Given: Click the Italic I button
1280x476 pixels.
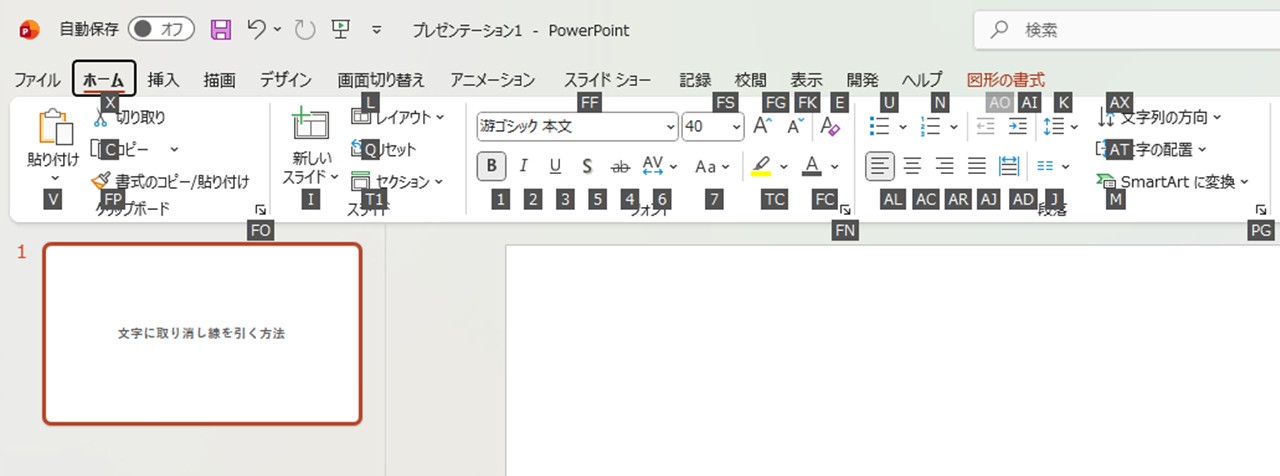Looking at the screenshot, I should pos(523,166).
